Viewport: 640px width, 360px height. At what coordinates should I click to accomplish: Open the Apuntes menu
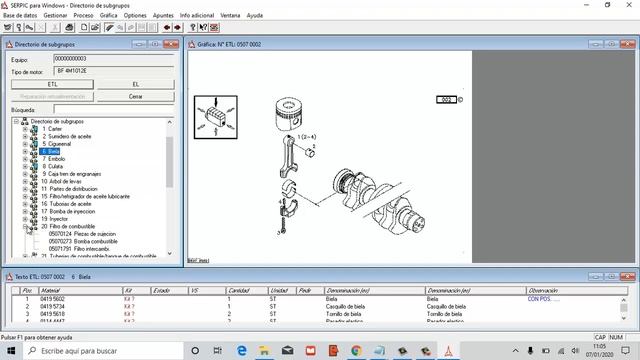pos(163,15)
